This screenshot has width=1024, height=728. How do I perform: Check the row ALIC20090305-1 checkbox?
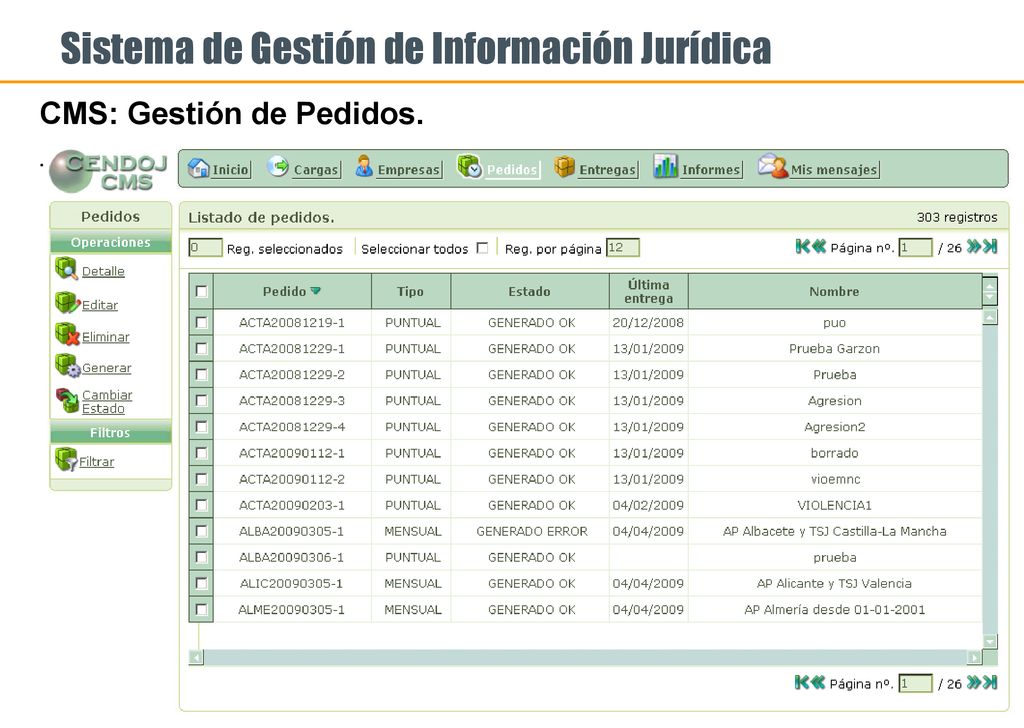coord(201,584)
